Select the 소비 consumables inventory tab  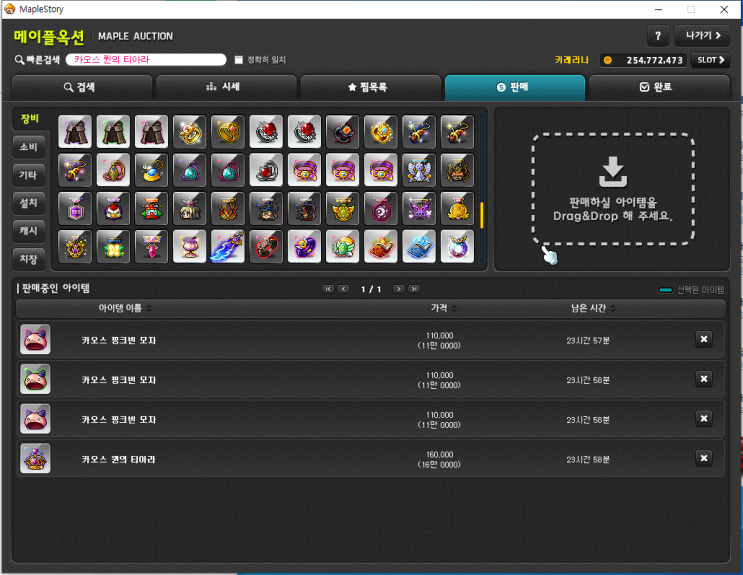pyautogui.click(x=29, y=147)
